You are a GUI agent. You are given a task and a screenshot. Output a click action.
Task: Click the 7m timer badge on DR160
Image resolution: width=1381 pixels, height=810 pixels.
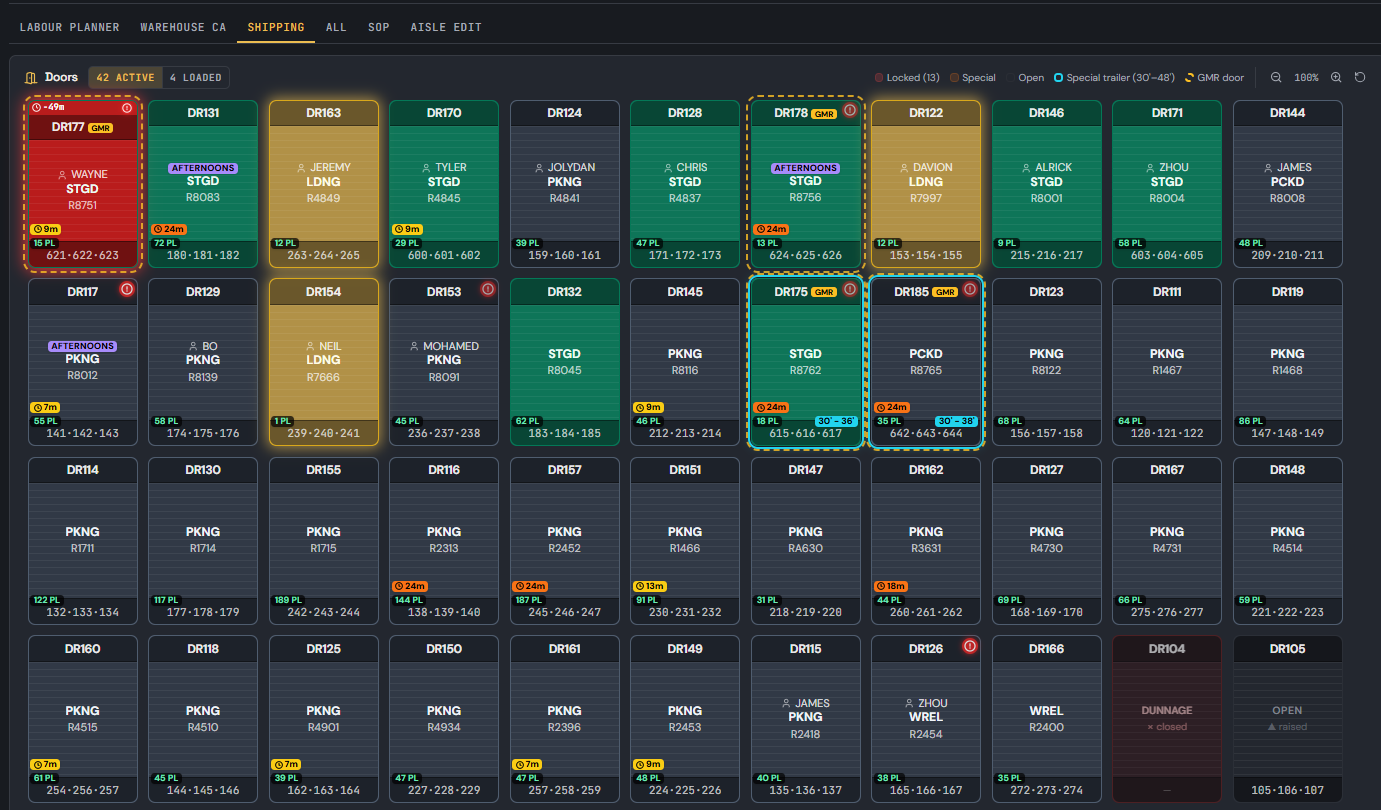tap(45, 764)
